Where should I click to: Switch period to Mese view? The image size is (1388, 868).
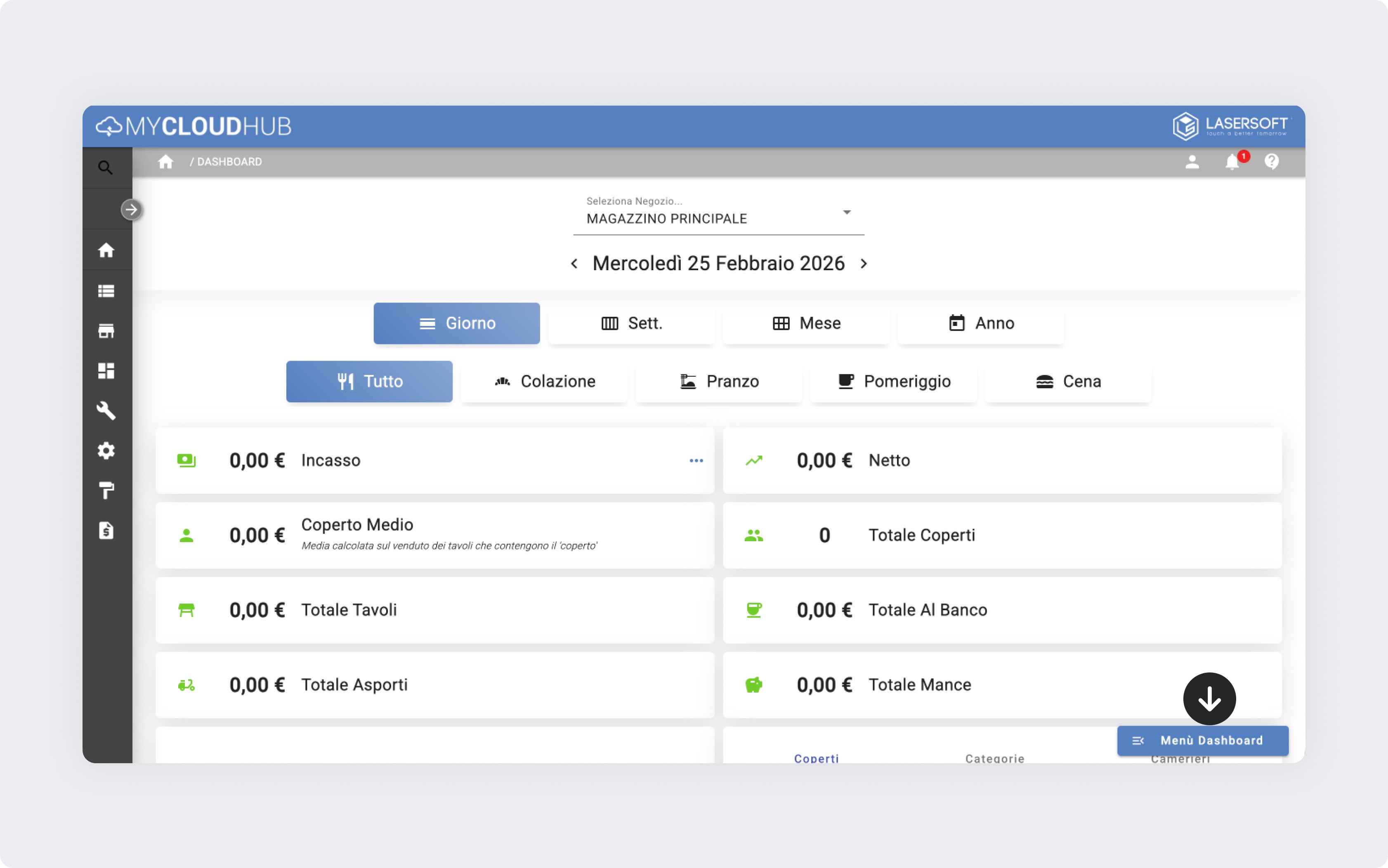[806, 323]
